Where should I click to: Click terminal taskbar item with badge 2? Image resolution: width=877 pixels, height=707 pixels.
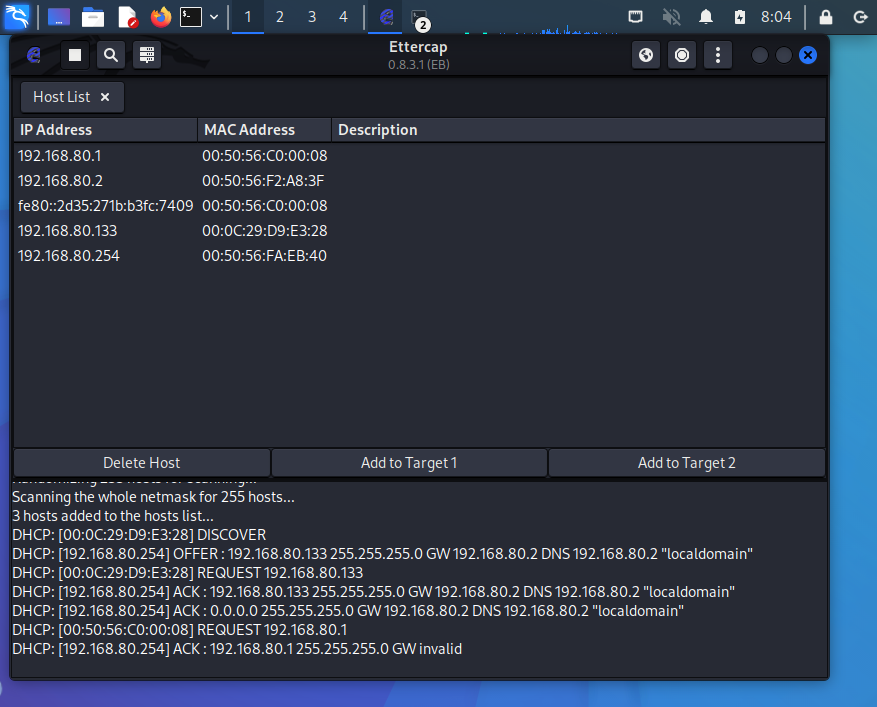point(419,18)
